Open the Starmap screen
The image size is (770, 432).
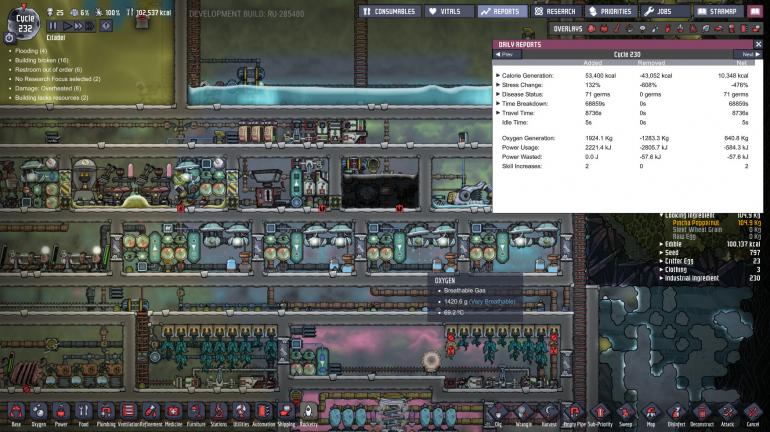point(718,11)
